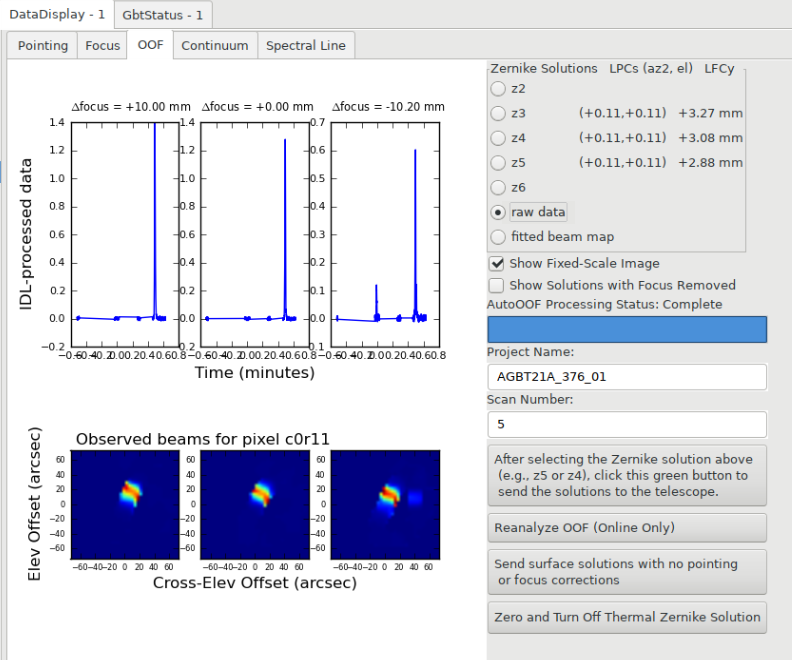Click the Δfocus = +10.00 mm time plot
This screenshot has height=660, width=792.
[x=125, y=234]
